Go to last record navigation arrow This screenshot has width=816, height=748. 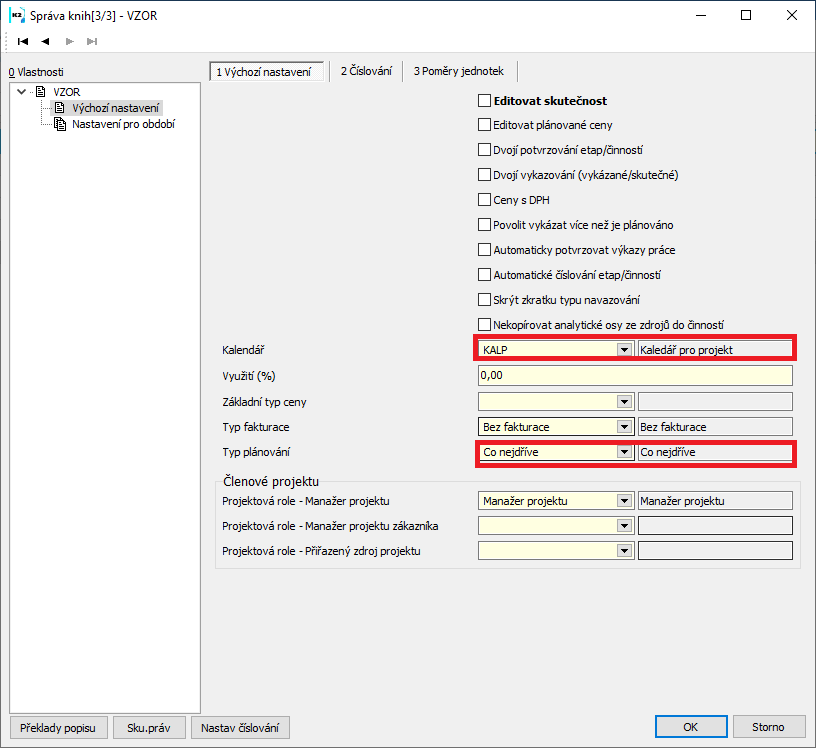[92, 42]
